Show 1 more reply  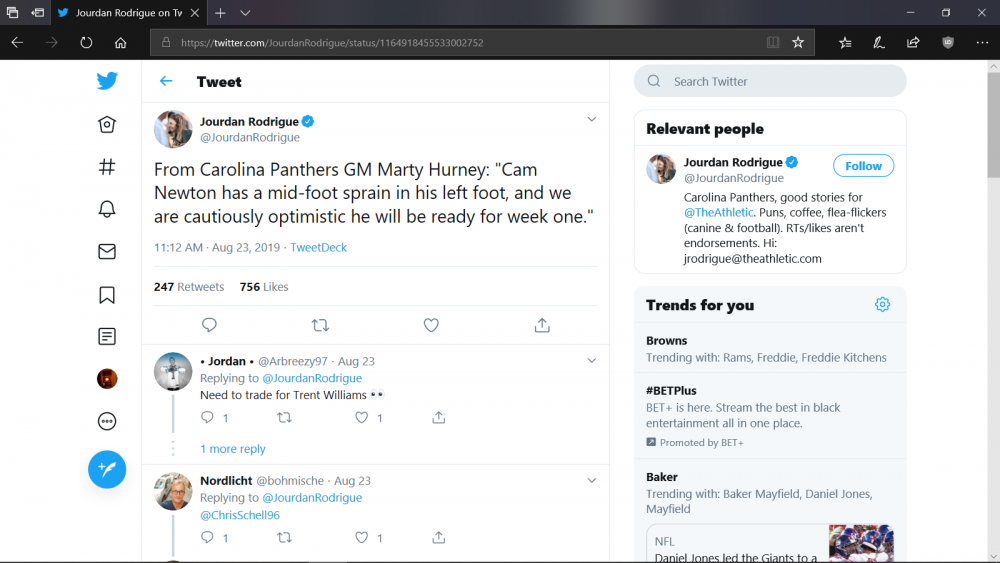pyautogui.click(x=233, y=449)
